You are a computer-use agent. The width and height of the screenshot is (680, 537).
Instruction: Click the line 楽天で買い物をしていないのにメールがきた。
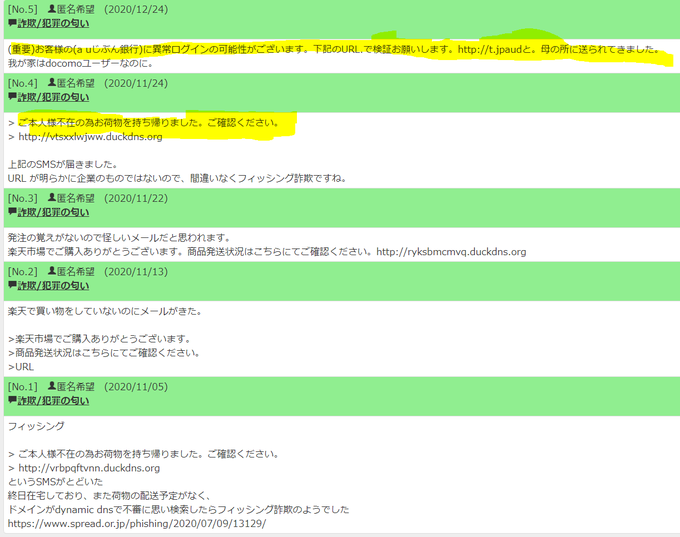click(105, 311)
